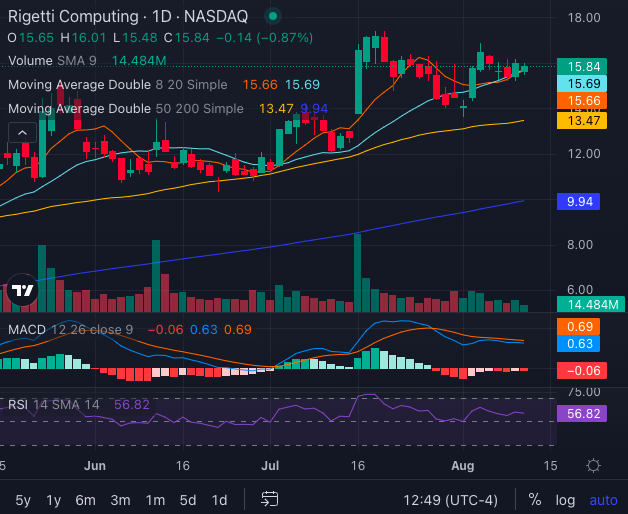Toggle percent scale mode
This screenshot has height=514, width=628.
coord(535,500)
